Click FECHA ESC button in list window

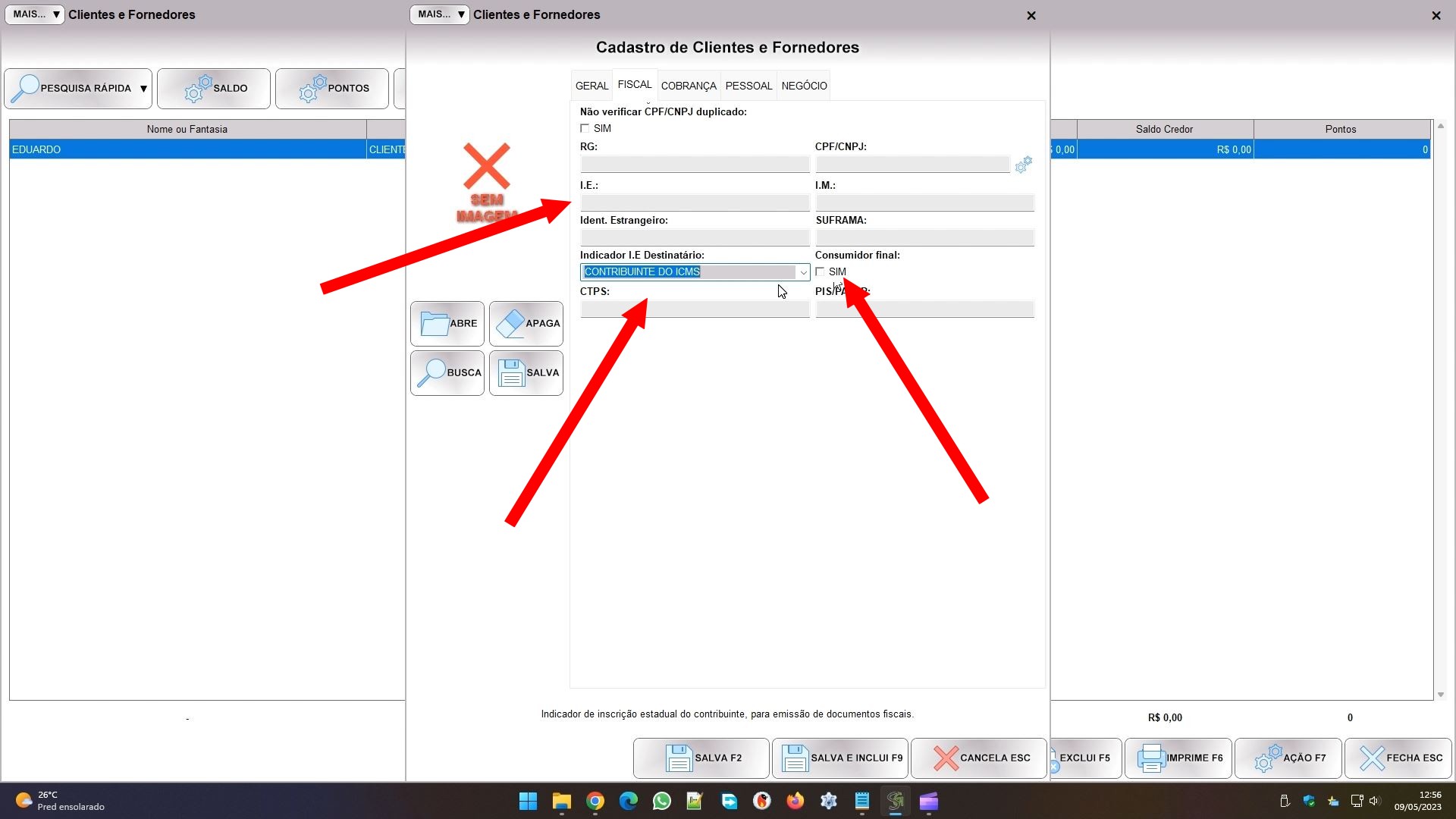(x=1398, y=758)
